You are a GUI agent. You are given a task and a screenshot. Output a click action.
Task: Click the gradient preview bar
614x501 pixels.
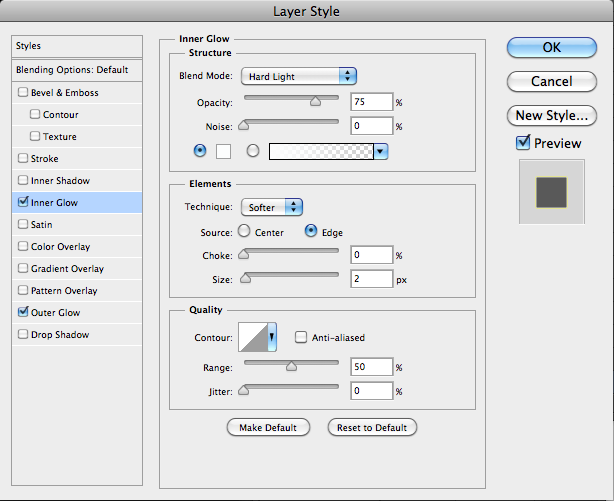pos(321,151)
